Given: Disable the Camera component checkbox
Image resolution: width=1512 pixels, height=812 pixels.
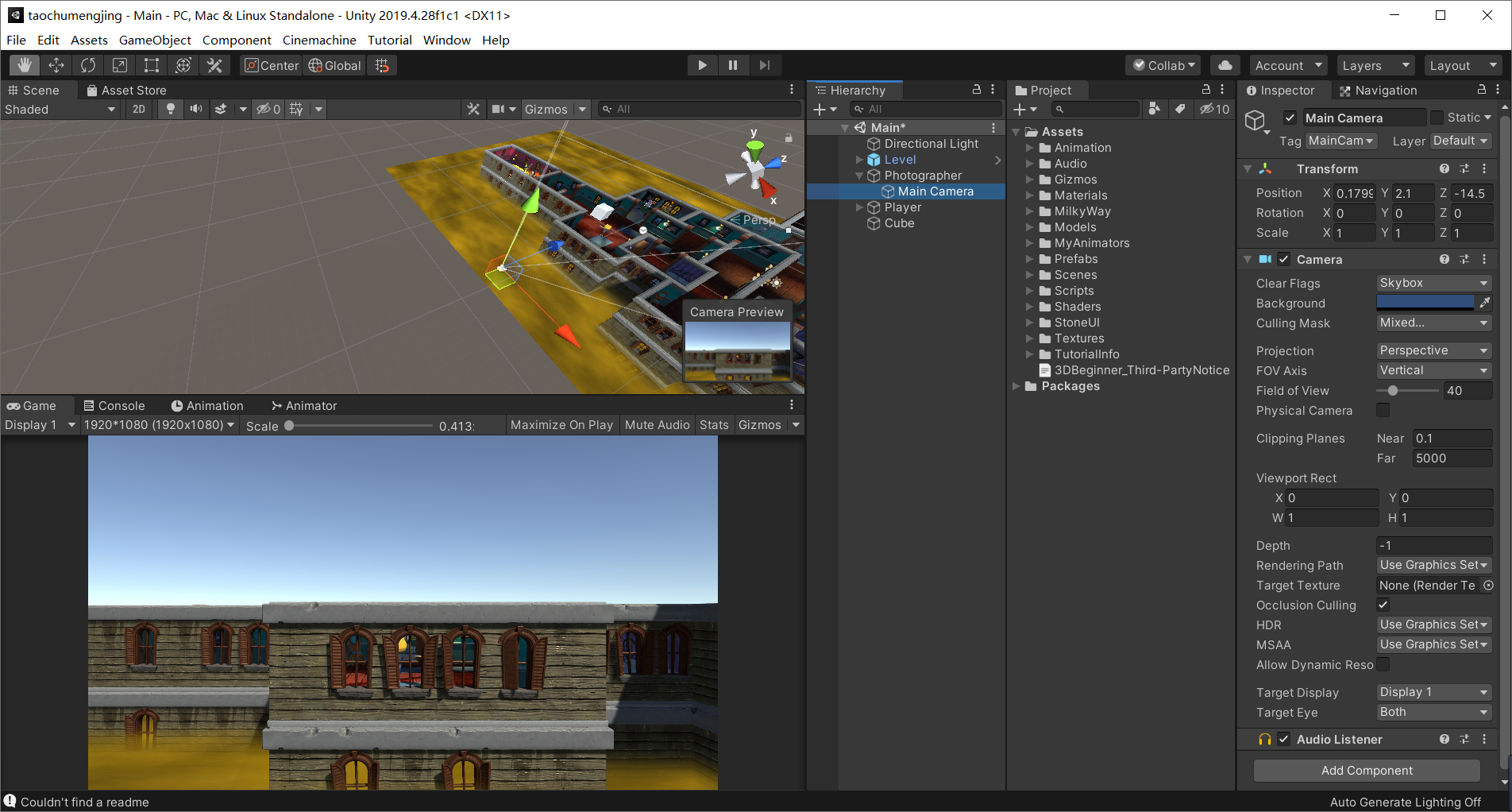Looking at the screenshot, I should (1284, 259).
